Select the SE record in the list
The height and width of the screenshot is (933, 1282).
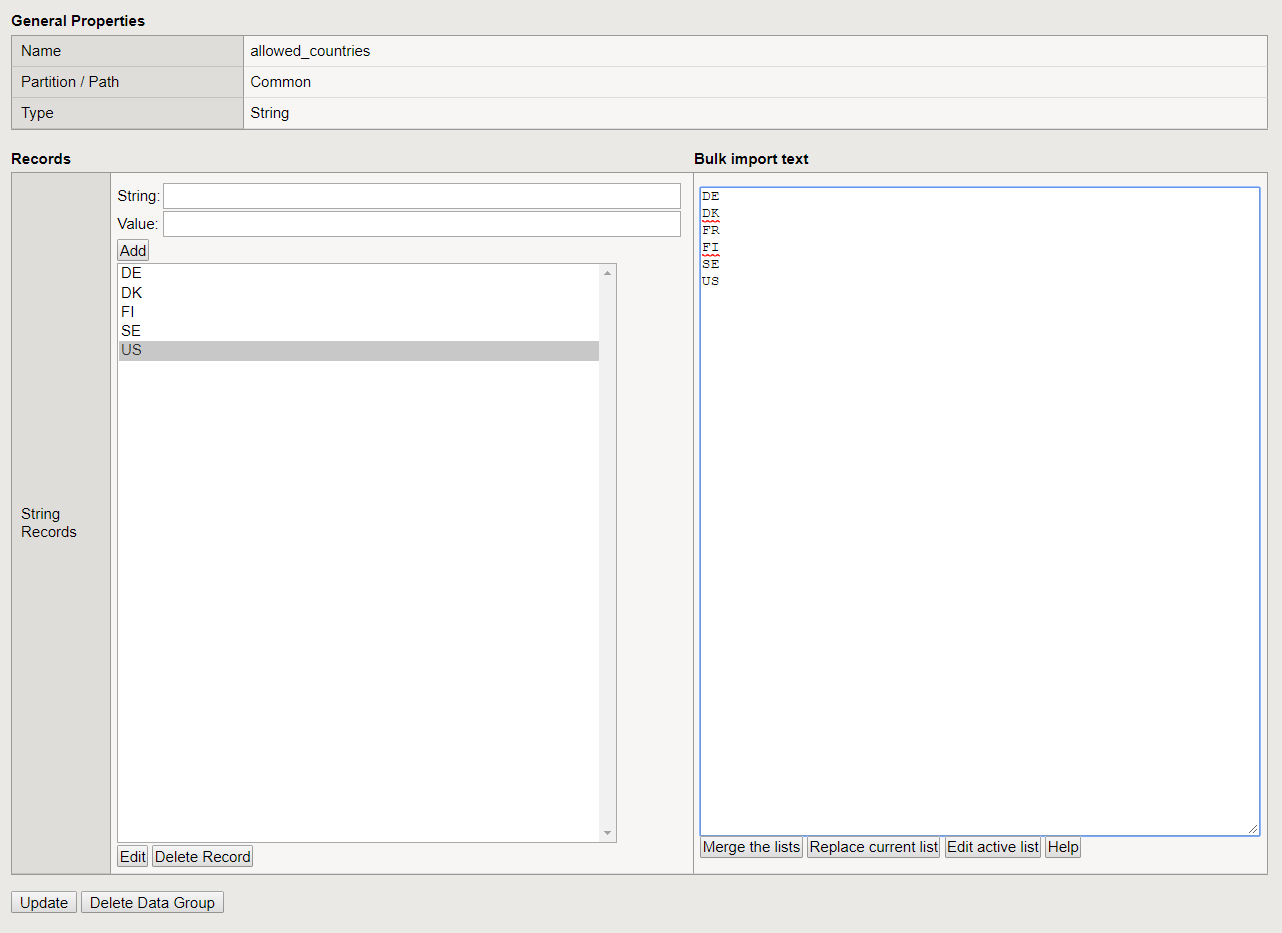[358, 331]
